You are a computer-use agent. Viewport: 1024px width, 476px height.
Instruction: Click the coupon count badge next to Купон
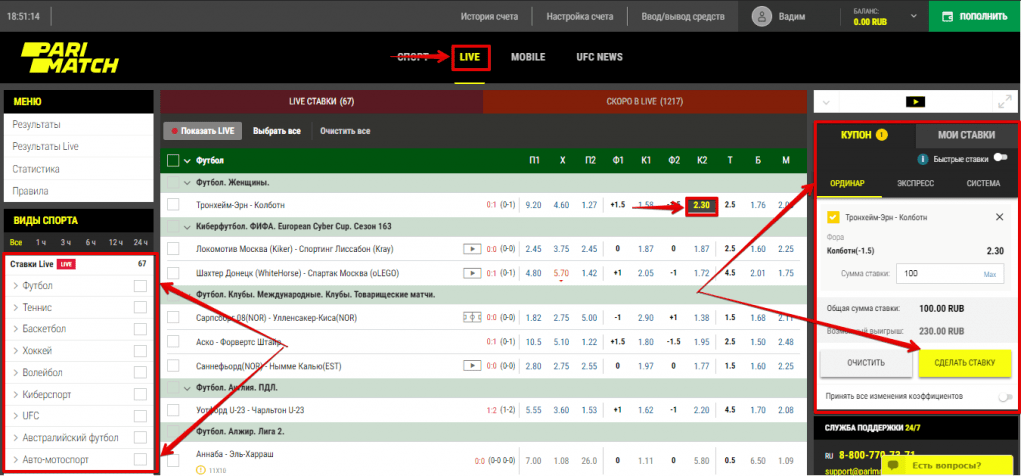[x=882, y=135]
